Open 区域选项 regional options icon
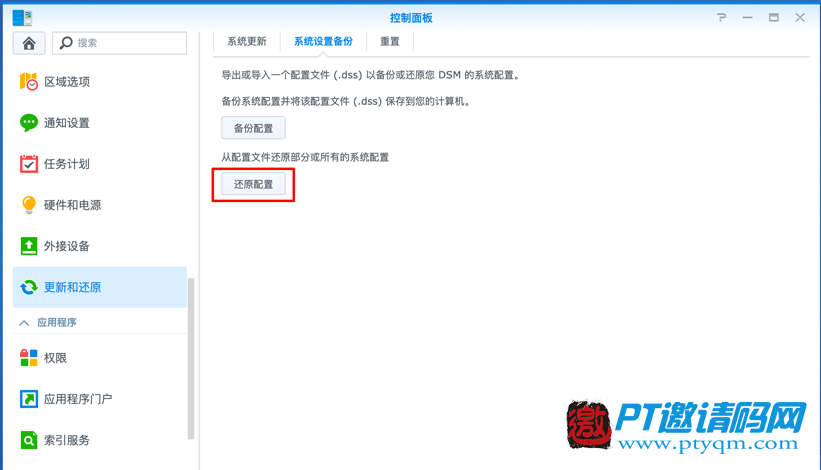The image size is (821, 470). (x=29, y=82)
